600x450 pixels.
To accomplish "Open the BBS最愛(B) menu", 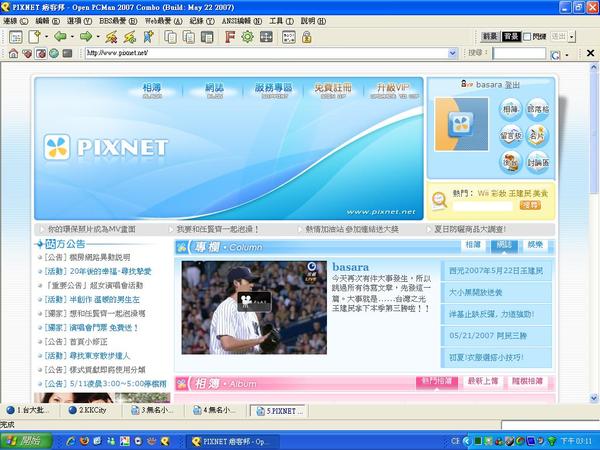I will tap(118, 21).
